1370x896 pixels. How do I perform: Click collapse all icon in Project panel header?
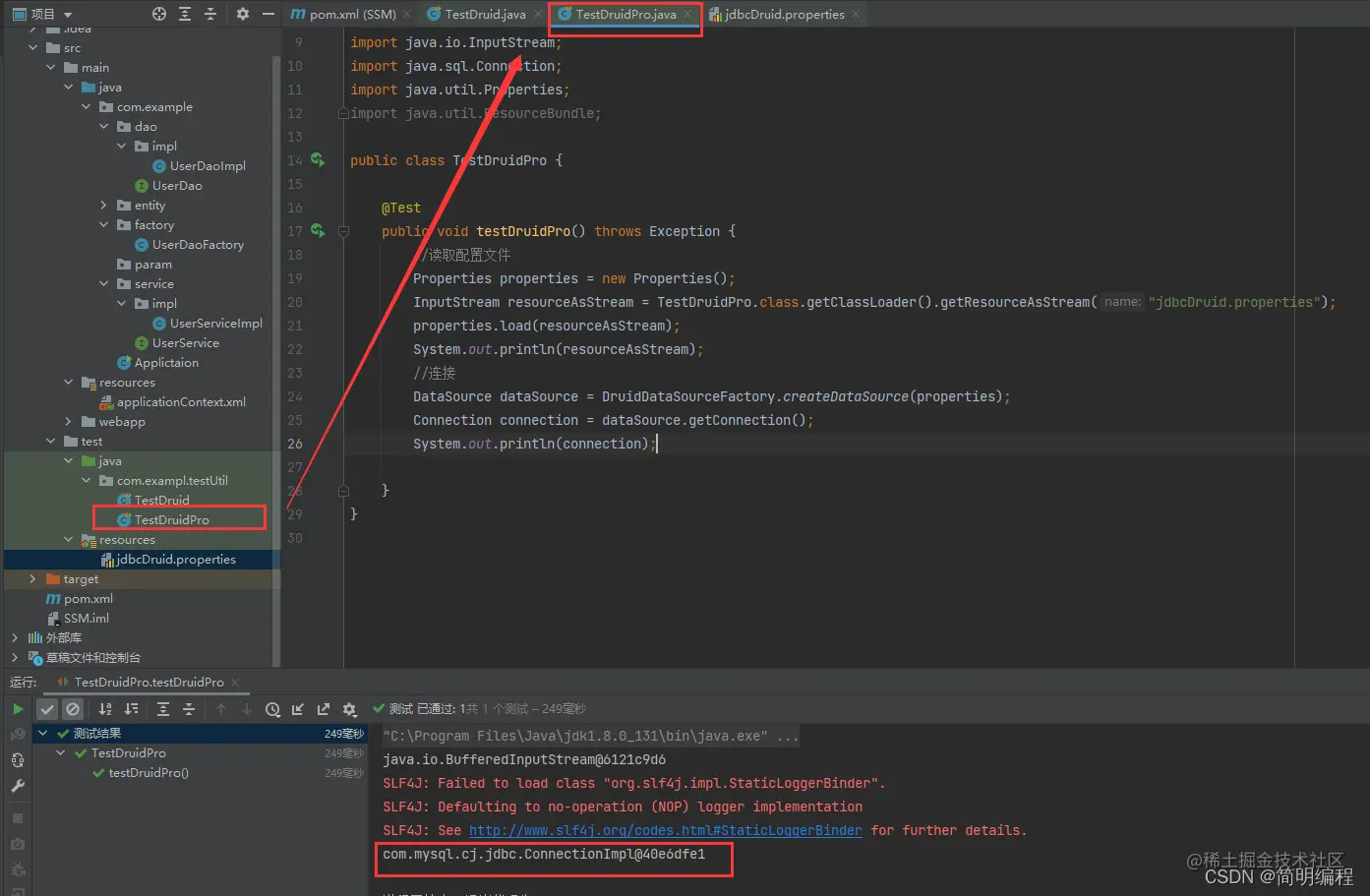[210, 14]
